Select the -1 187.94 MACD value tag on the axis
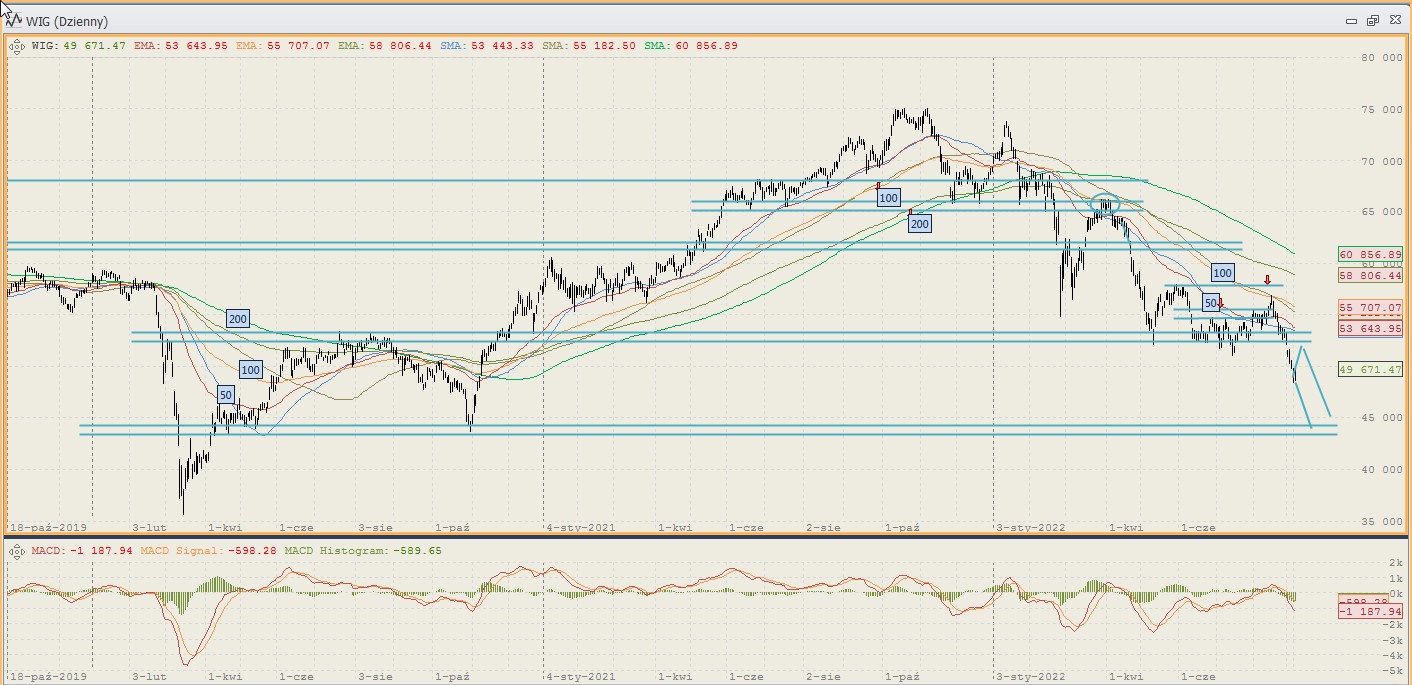 pyautogui.click(x=1369, y=612)
